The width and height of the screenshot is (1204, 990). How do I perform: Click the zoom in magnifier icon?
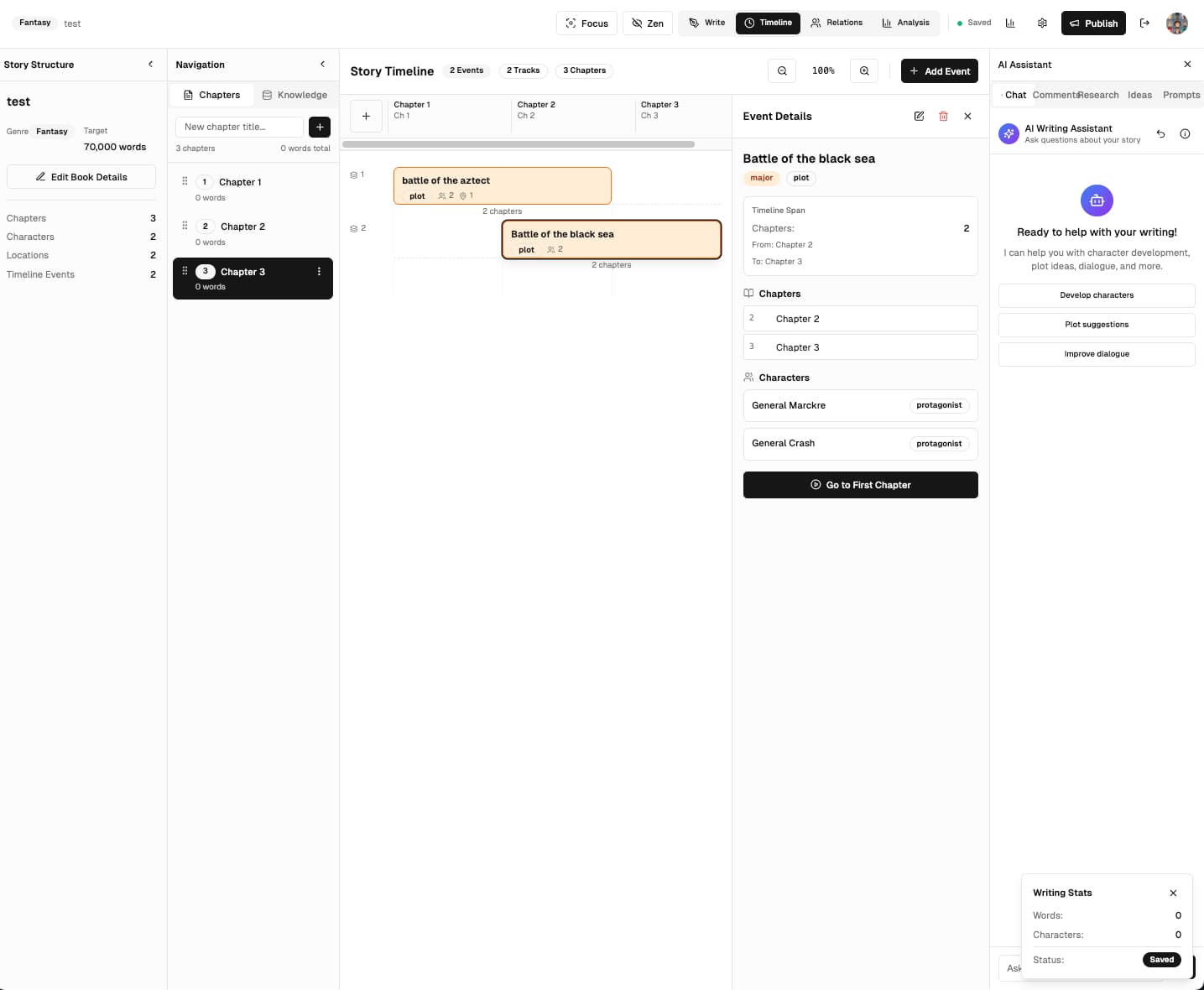click(x=864, y=71)
